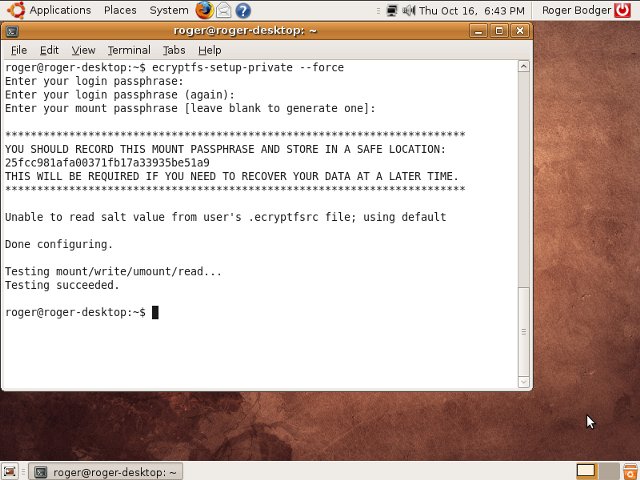Open the Edit menu in terminal
This screenshot has height=480, width=640.
tap(49, 50)
